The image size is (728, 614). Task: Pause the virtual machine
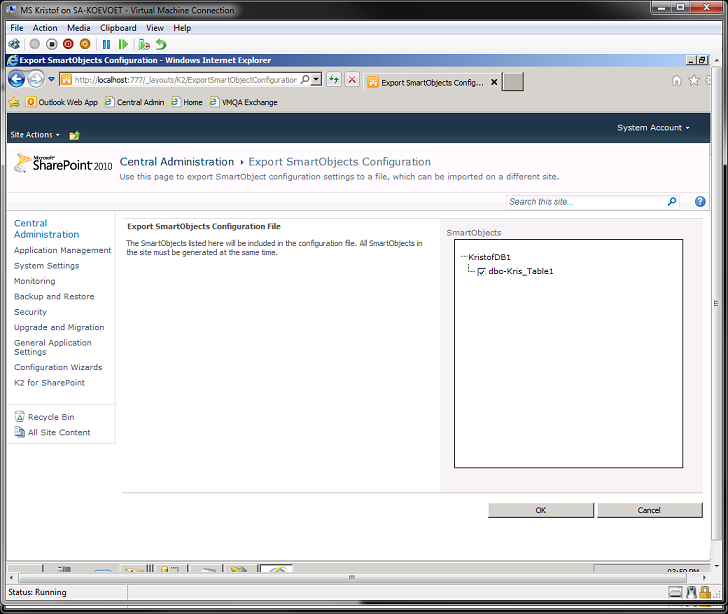(x=106, y=44)
